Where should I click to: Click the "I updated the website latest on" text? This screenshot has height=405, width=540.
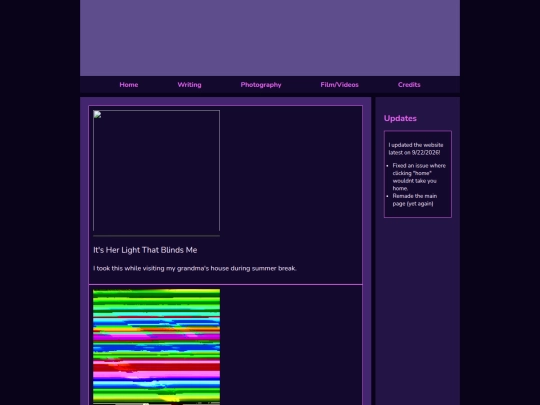click(x=416, y=149)
